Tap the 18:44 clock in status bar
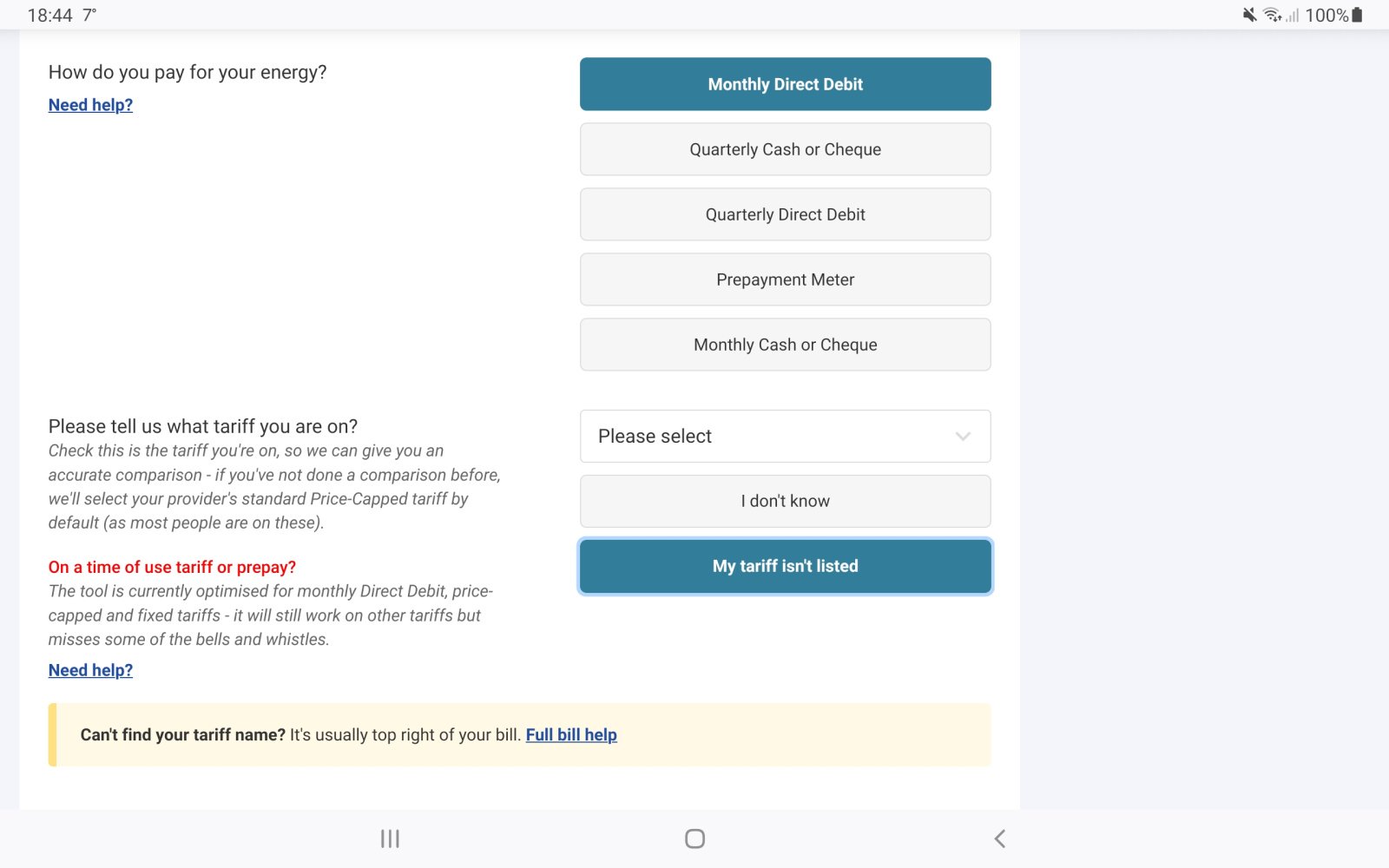Viewport: 1389px width, 868px height. (49, 15)
